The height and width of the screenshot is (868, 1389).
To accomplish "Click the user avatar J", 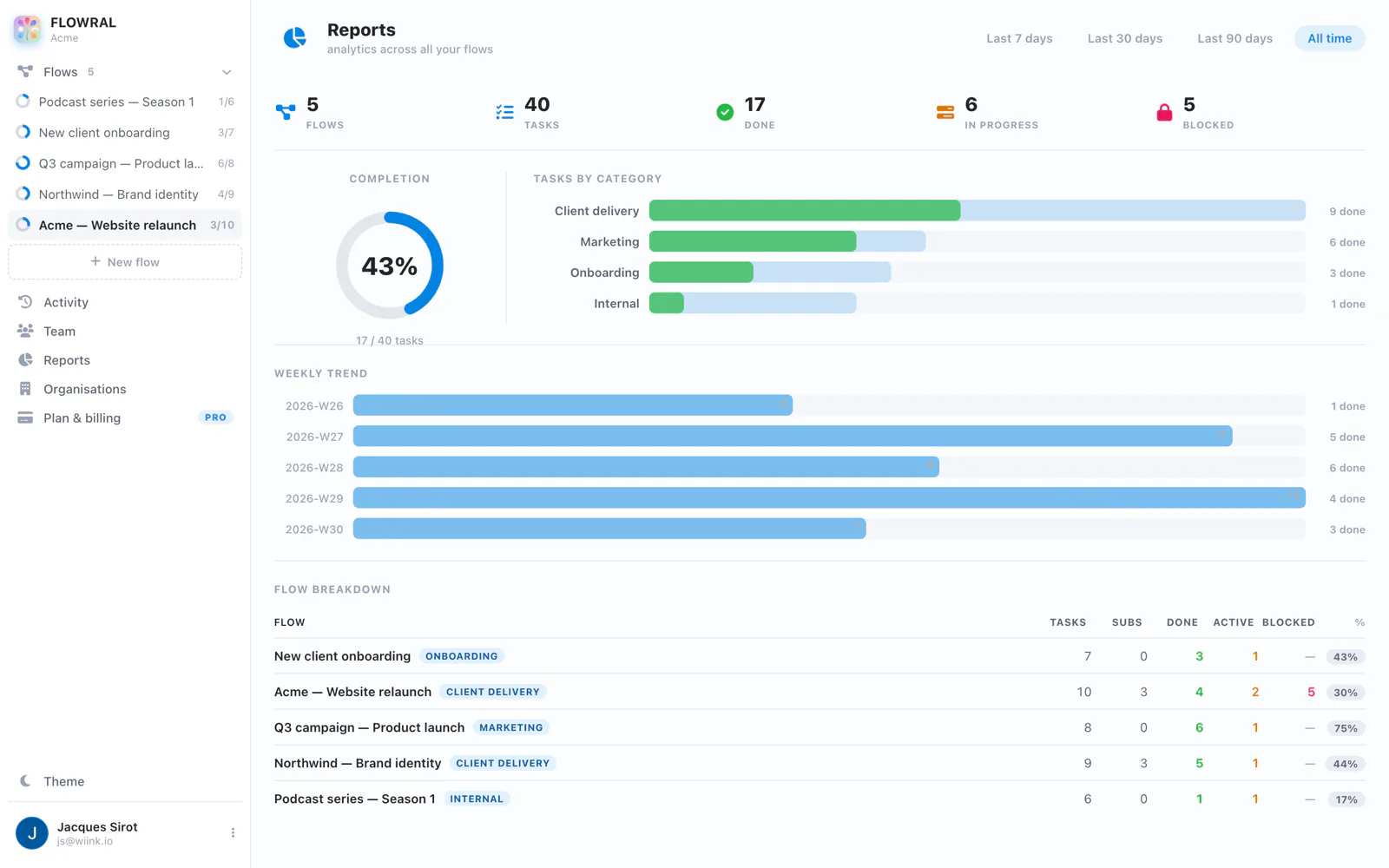I will (32, 833).
